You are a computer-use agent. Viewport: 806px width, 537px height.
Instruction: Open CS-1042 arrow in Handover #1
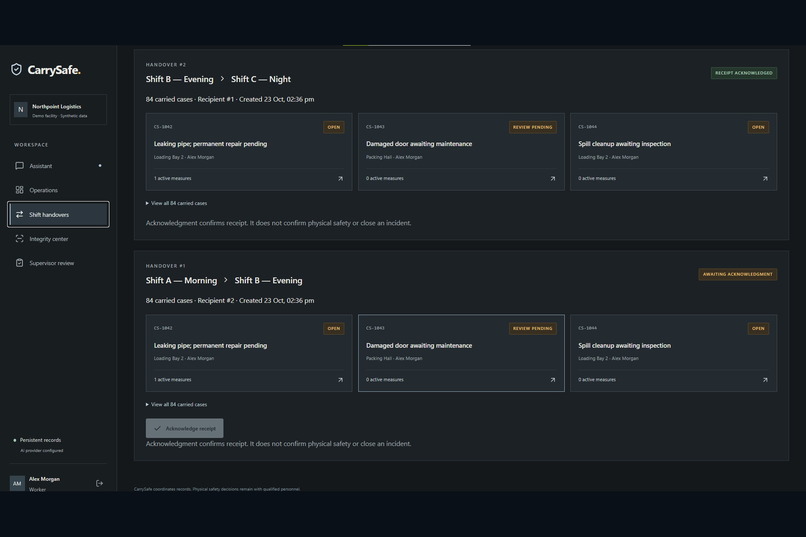coord(340,380)
